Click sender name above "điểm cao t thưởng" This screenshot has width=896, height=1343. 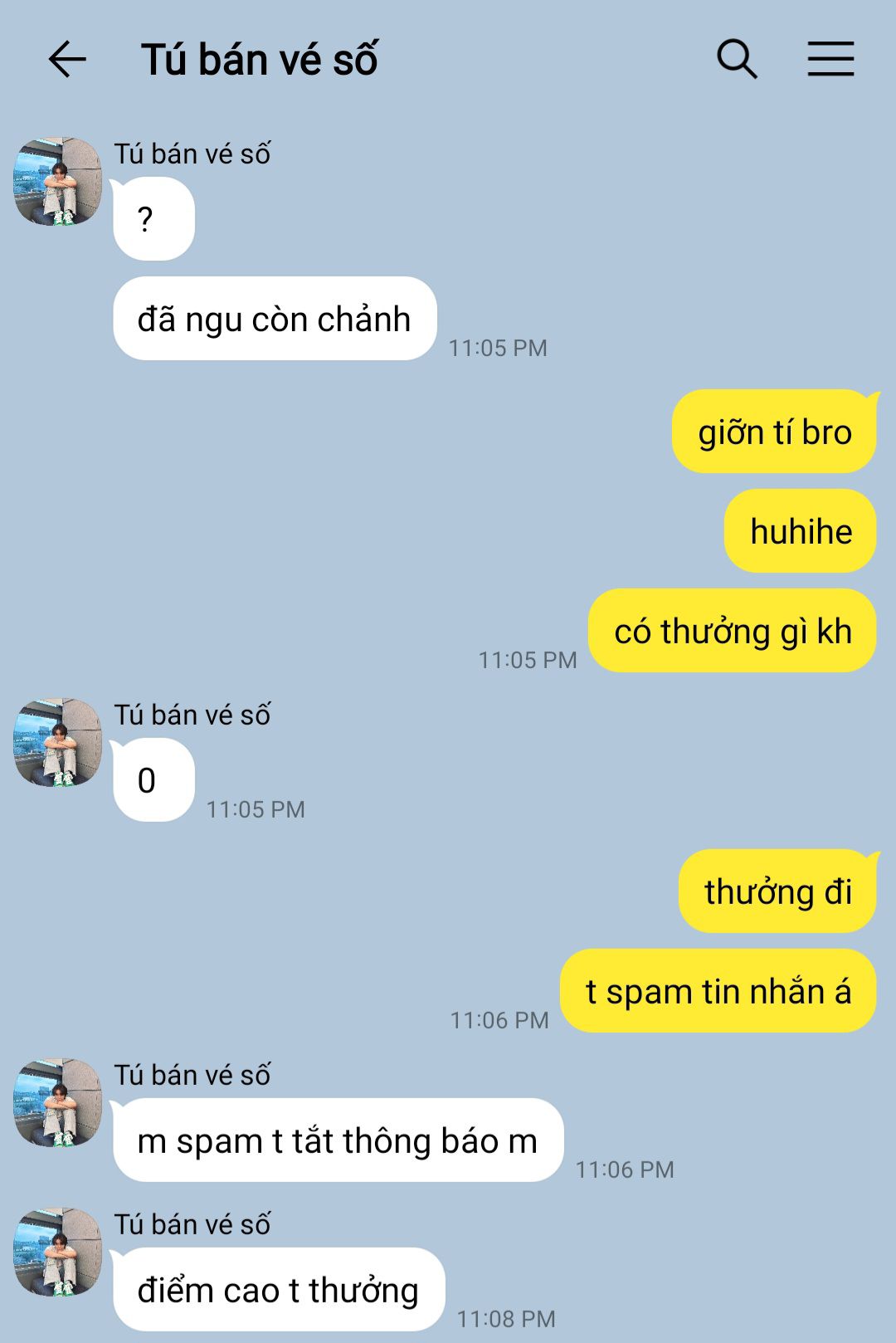coord(192,1224)
